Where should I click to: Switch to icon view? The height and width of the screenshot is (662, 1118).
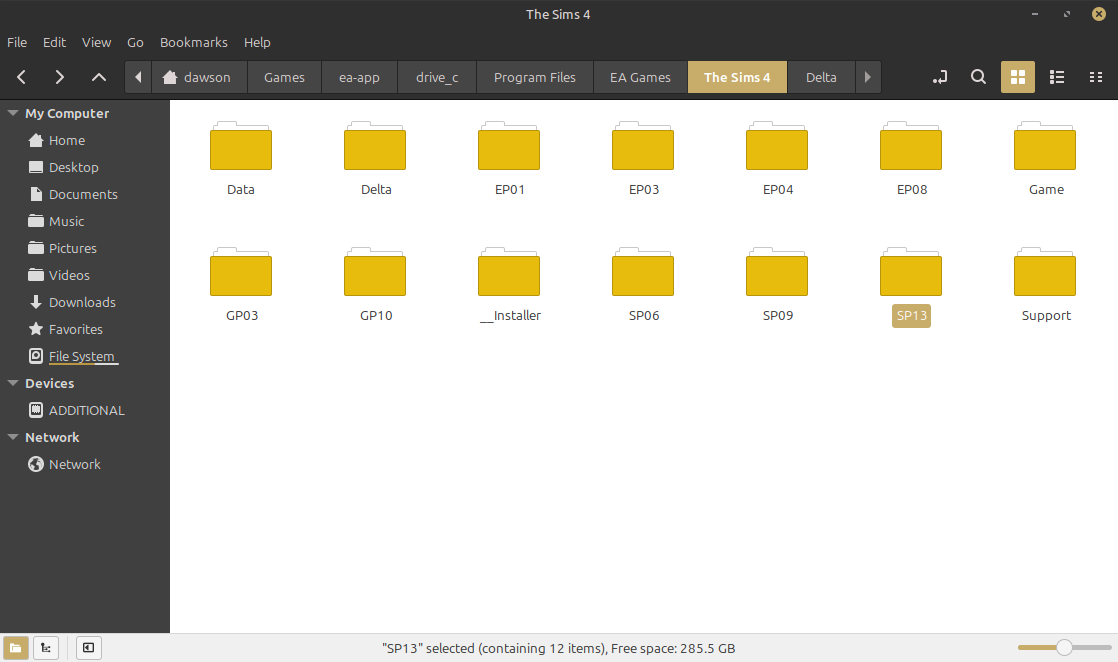pyautogui.click(x=1017, y=77)
